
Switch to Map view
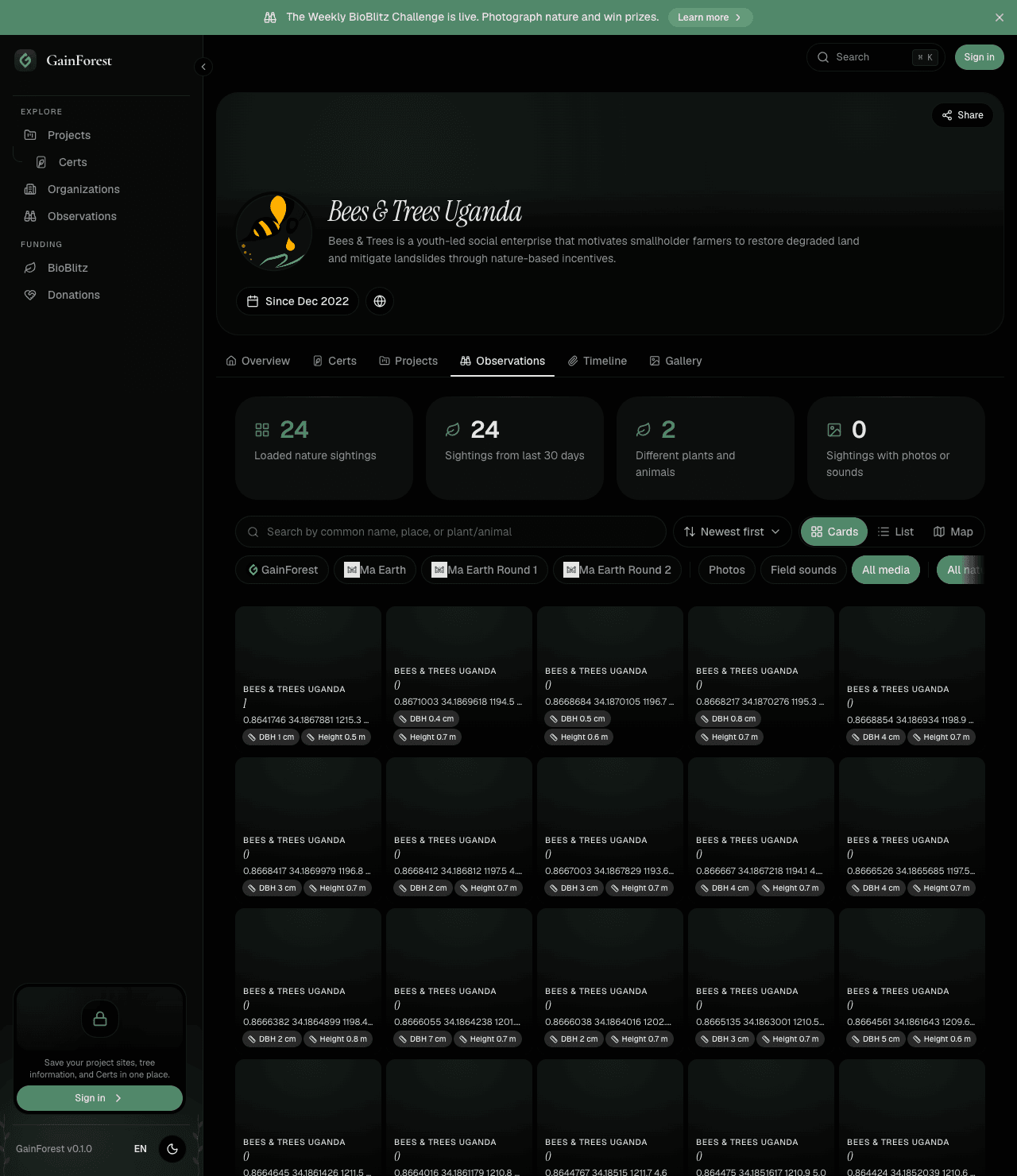click(x=953, y=532)
